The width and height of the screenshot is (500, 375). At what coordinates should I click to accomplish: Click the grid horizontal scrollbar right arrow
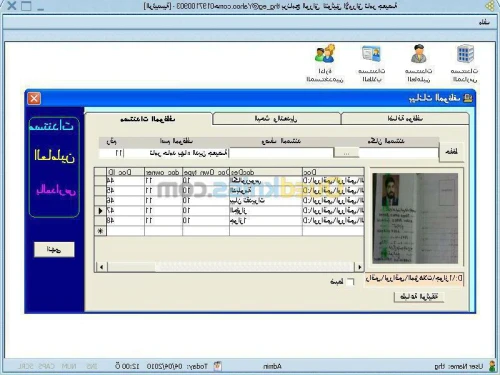click(359, 267)
